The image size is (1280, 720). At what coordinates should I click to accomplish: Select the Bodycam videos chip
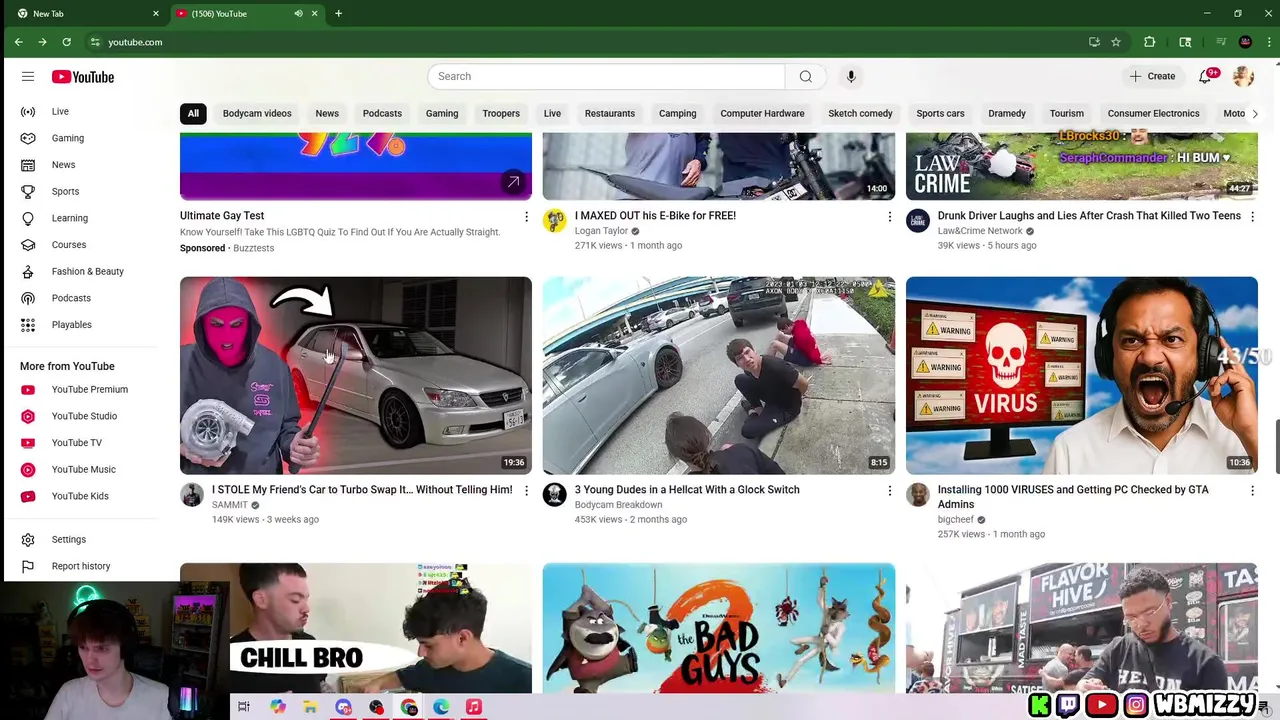point(257,113)
